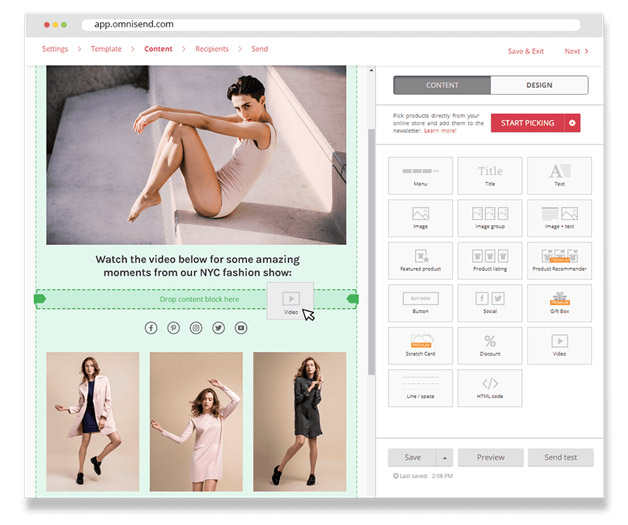Screen dimensions: 628x525
Task: Add an HTML code block
Action: pyautogui.click(x=490, y=388)
